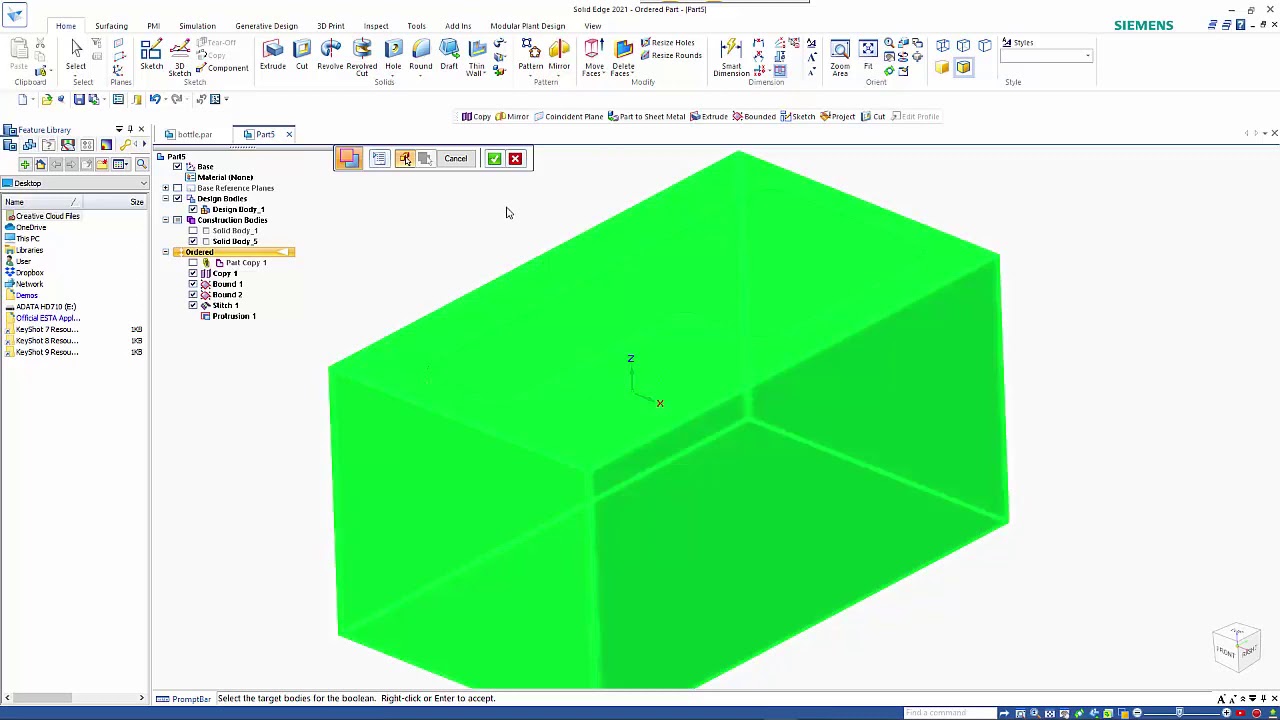1280x720 pixels.
Task: Choose the Cut tool in the ribbon
Action: (301, 54)
